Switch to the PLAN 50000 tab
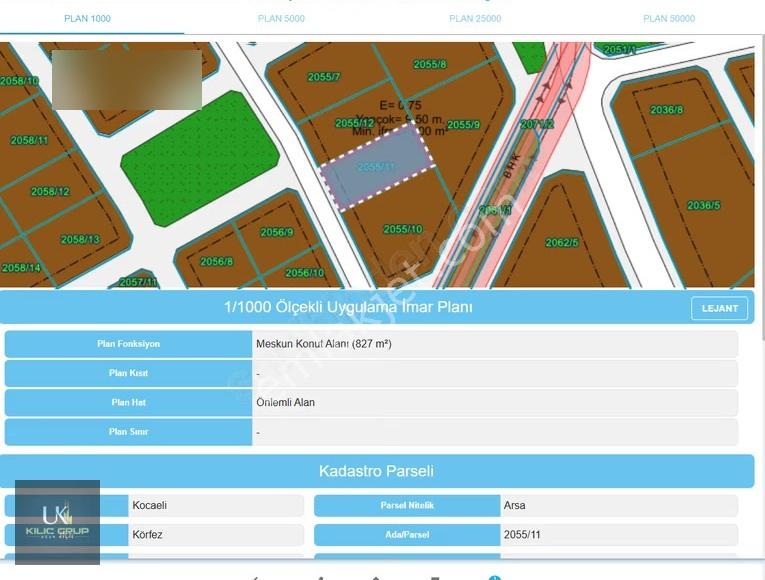Screen dimensions: 765x580 669,19
